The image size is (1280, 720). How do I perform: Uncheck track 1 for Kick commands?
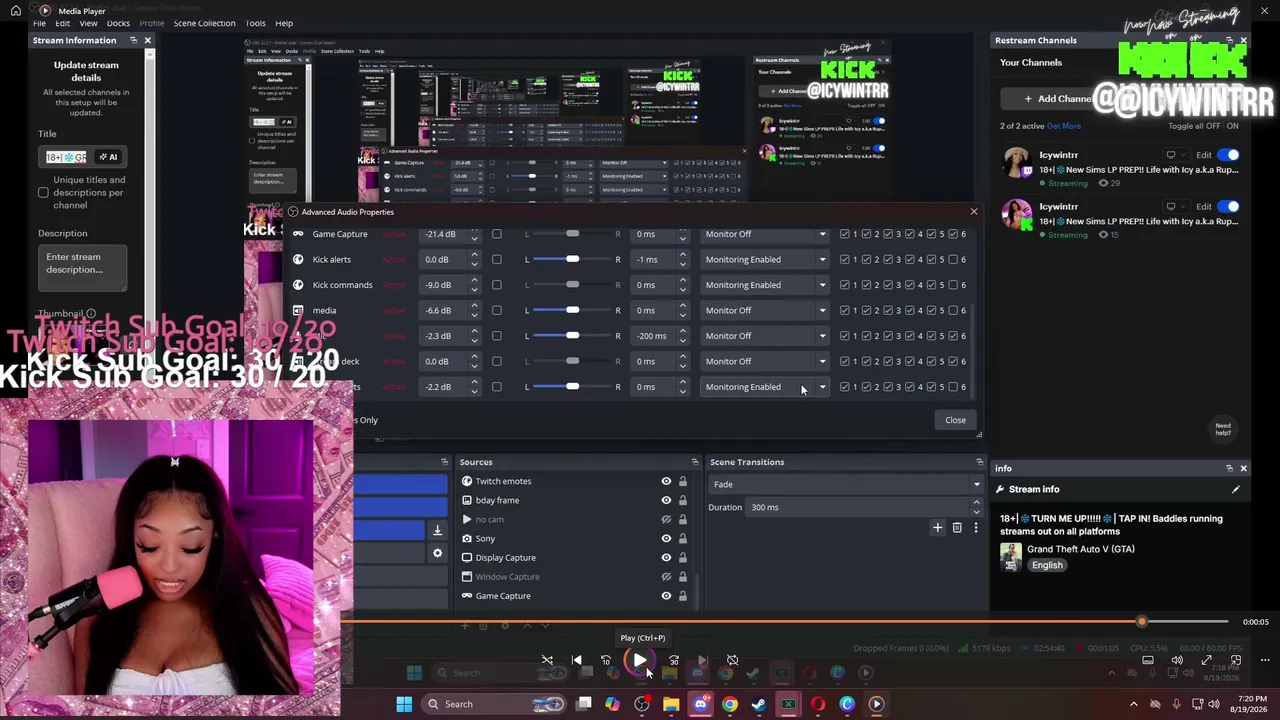(845, 285)
